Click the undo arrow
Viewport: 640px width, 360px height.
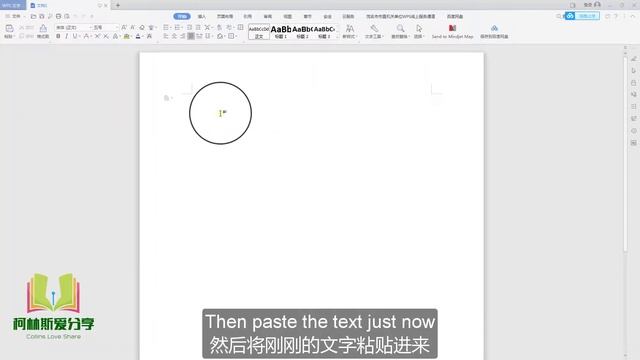[76, 16]
